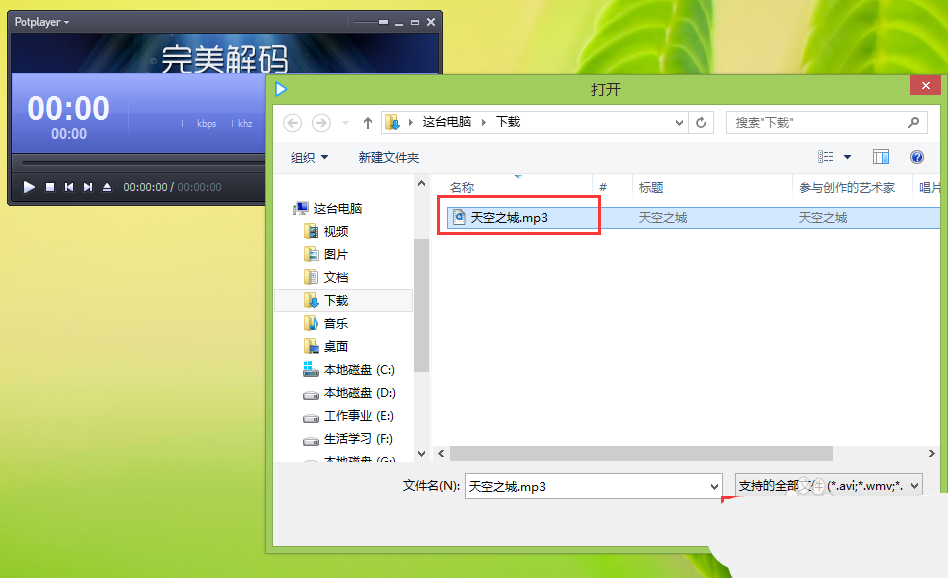
Task: Toggle the preview pane icon
Action: point(881,157)
